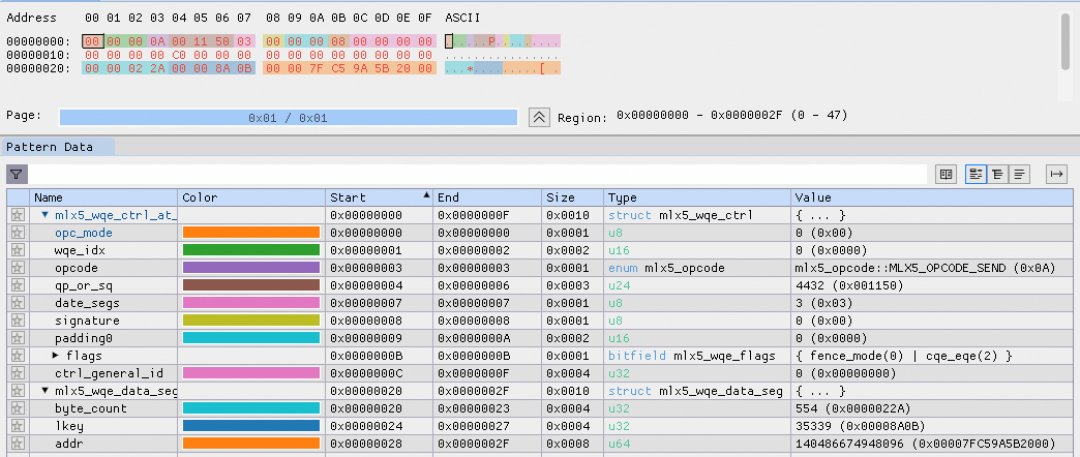Image resolution: width=1080 pixels, height=457 pixels.
Task: Click the green wqe_idx color swatch
Action: click(x=251, y=250)
